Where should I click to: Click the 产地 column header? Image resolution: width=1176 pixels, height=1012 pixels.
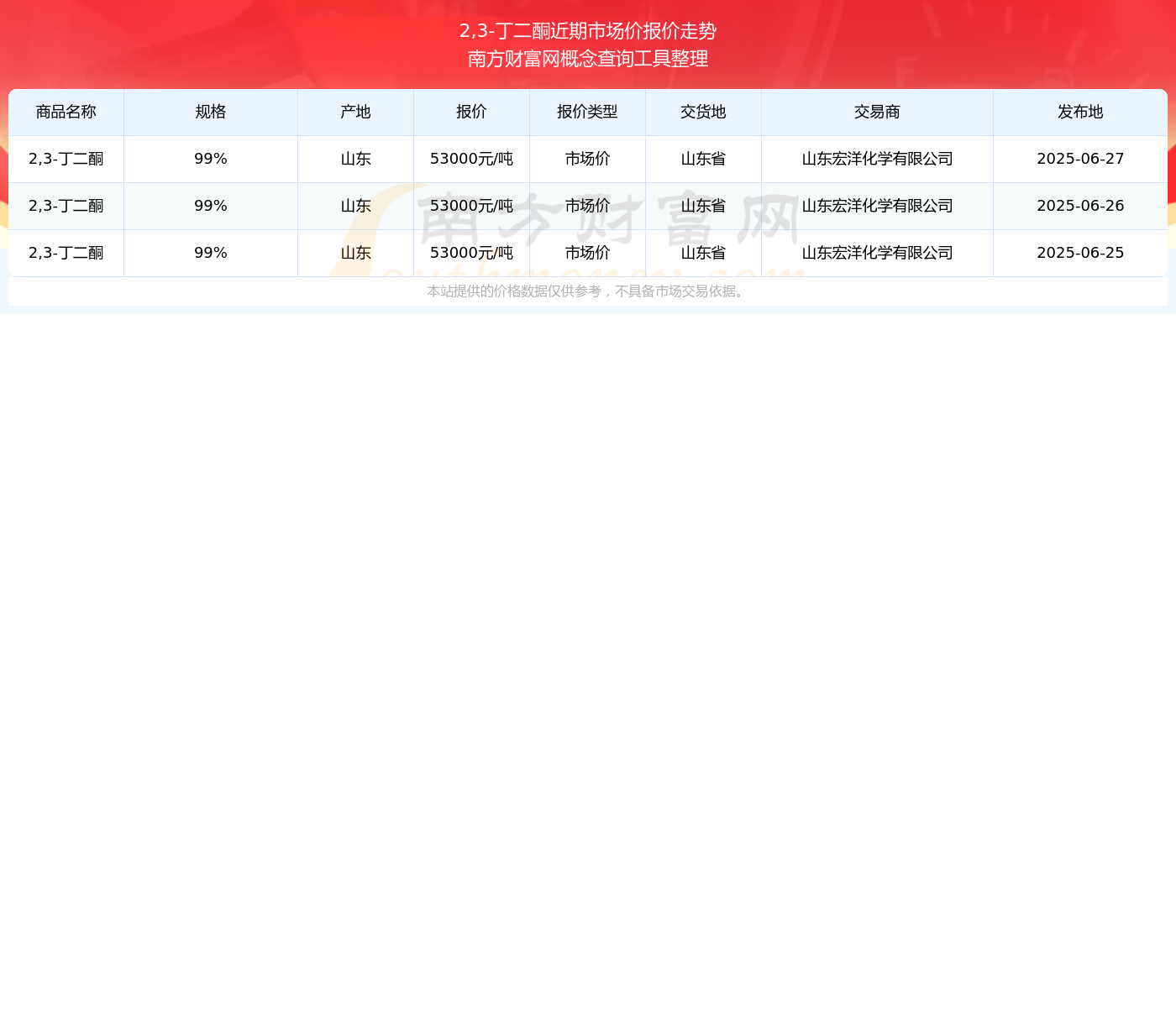pyautogui.click(x=356, y=112)
